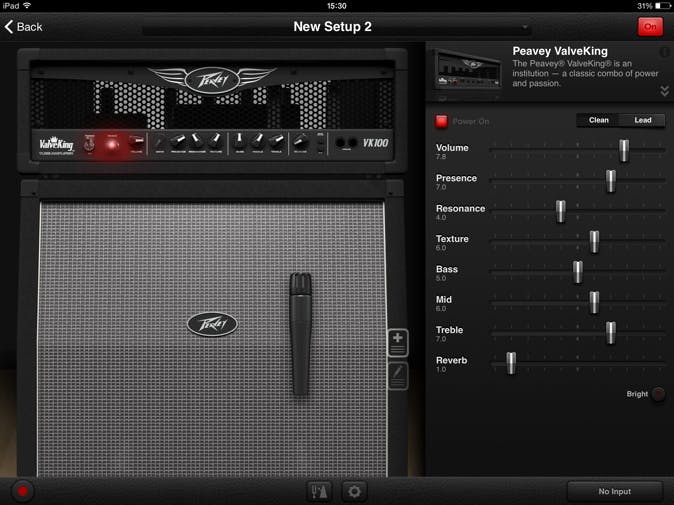The image size is (674, 505).
Task: Click the Resonance slider handle
Action: tap(561, 211)
